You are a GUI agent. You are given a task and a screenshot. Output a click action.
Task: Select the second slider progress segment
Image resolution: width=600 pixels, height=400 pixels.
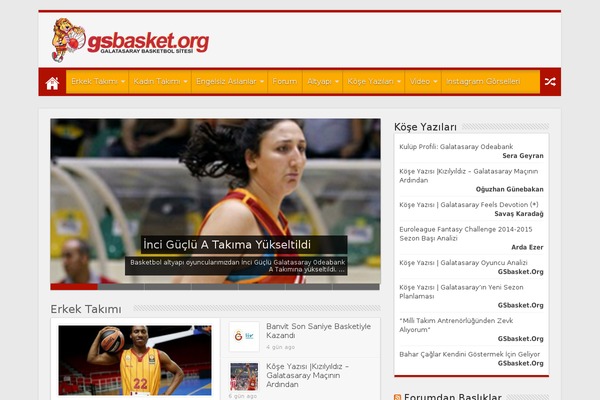[x=121, y=287]
